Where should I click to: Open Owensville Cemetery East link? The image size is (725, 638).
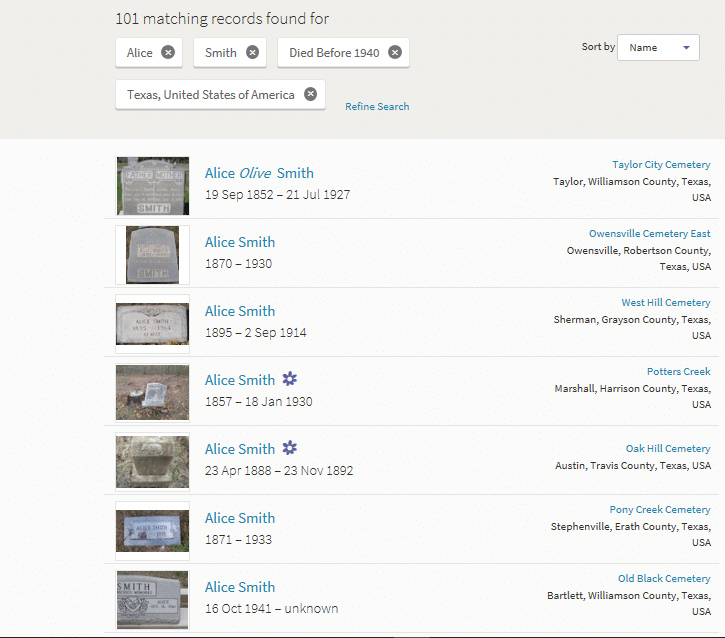649,234
